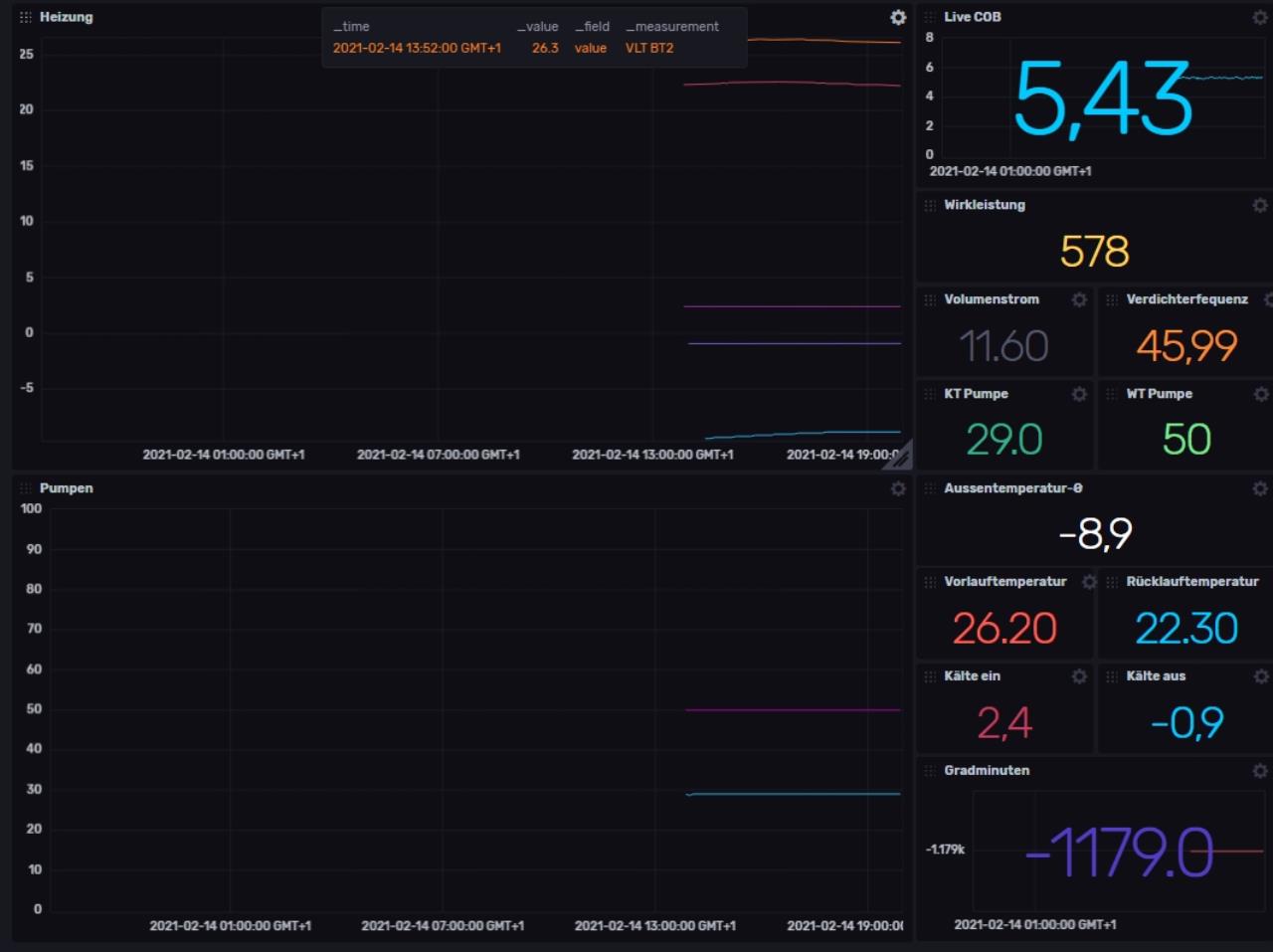
Task: Click the Rücklauftemperatur value 22.30
Action: (1186, 629)
